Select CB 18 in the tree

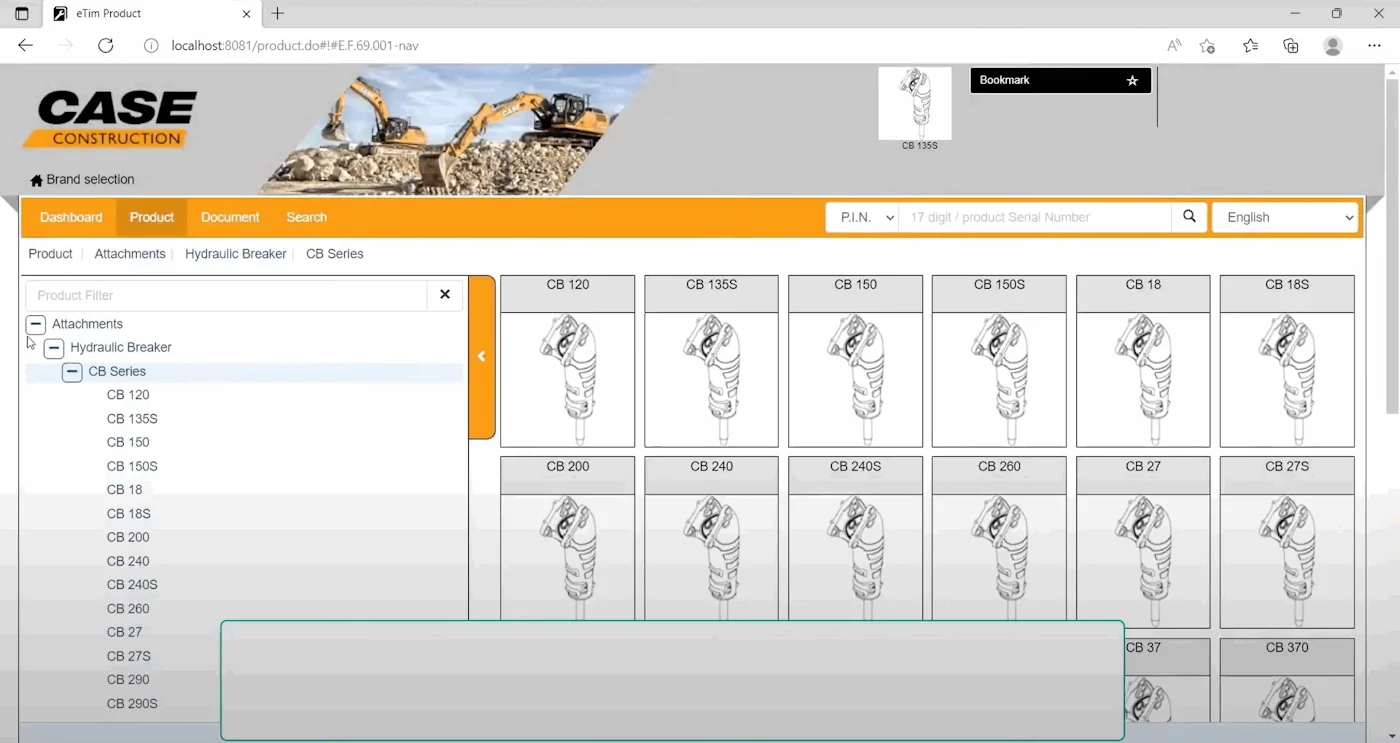[x=125, y=490]
